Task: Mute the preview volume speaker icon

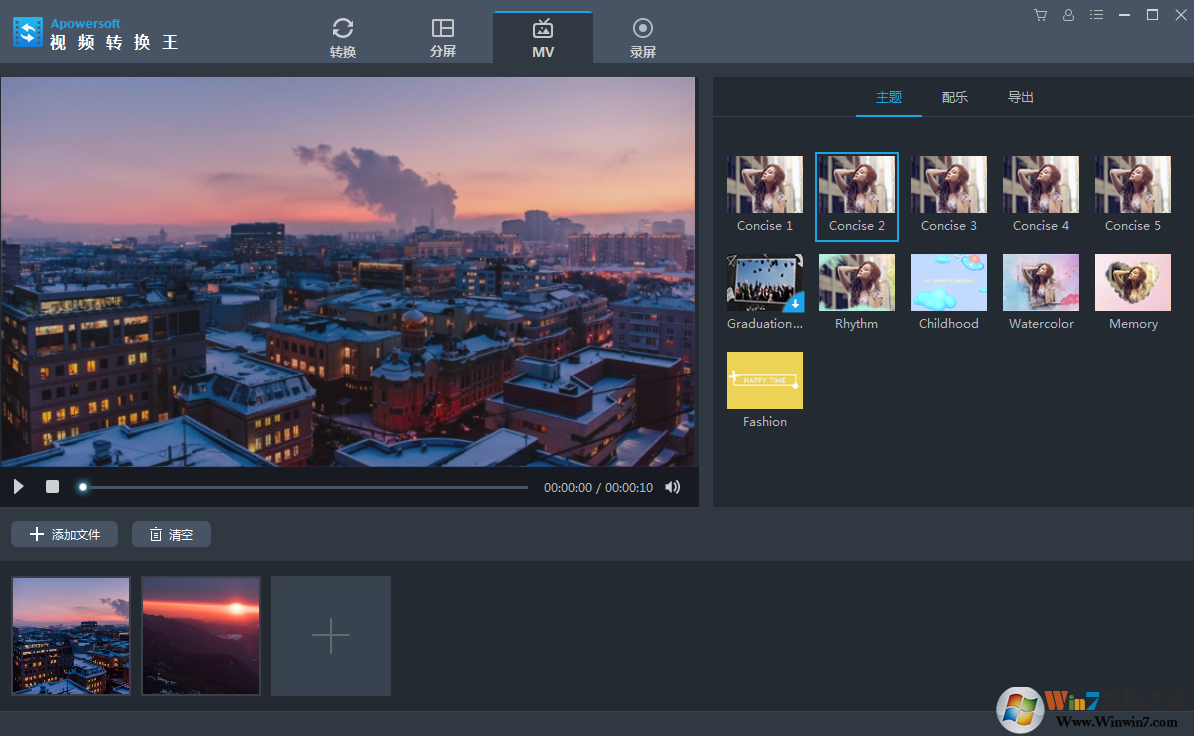Action: coord(673,487)
